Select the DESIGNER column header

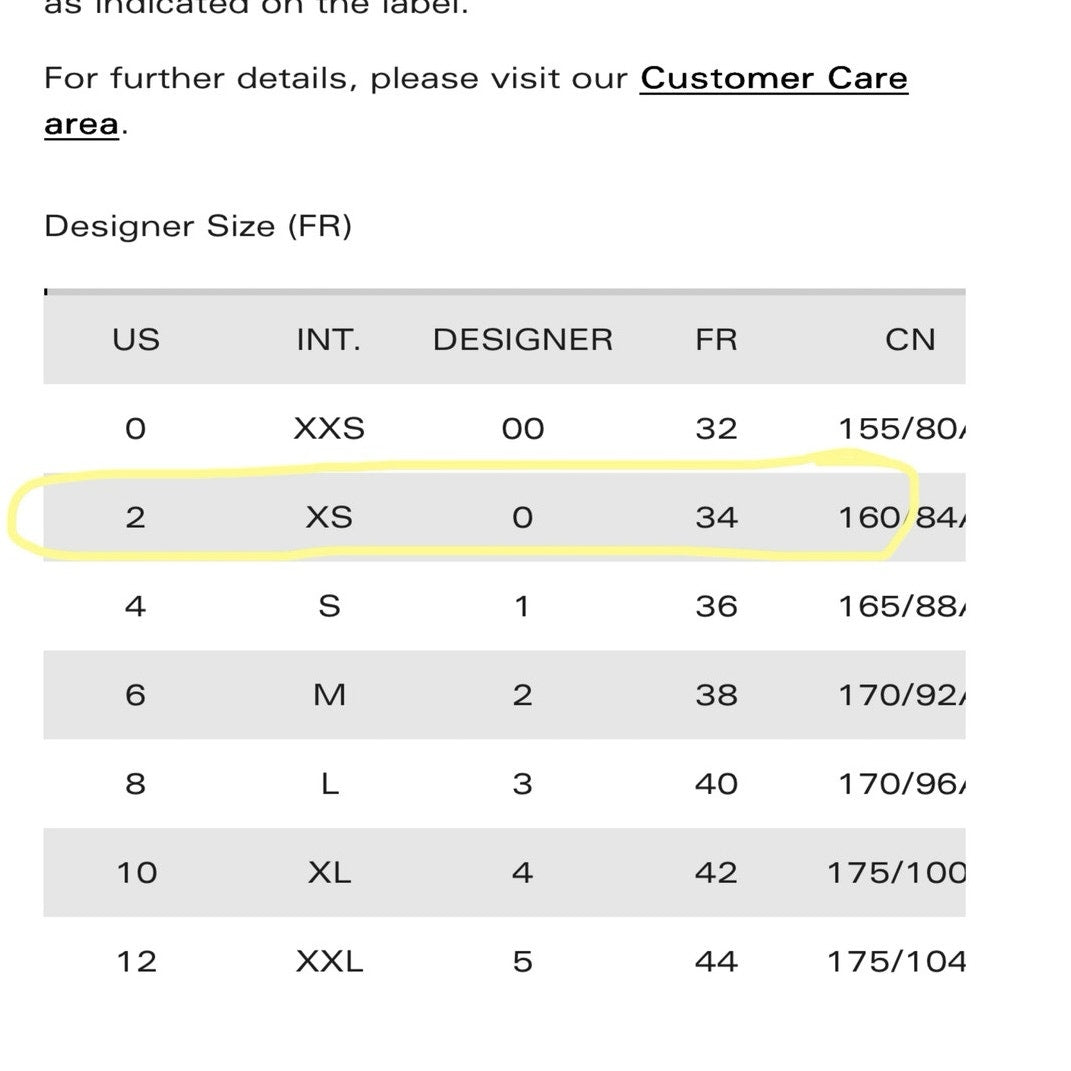tap(522, 340)
